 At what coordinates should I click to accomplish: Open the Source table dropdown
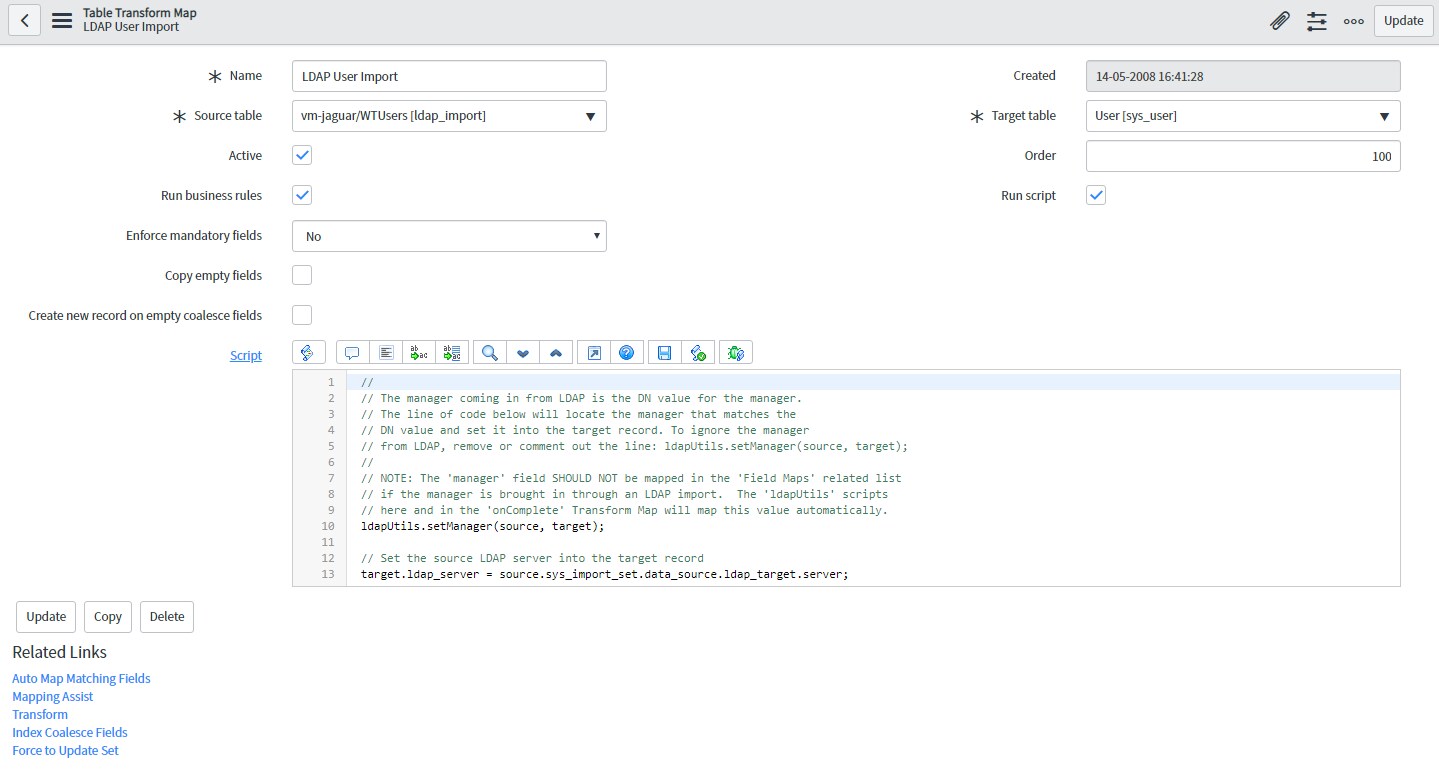pos(449,116)
